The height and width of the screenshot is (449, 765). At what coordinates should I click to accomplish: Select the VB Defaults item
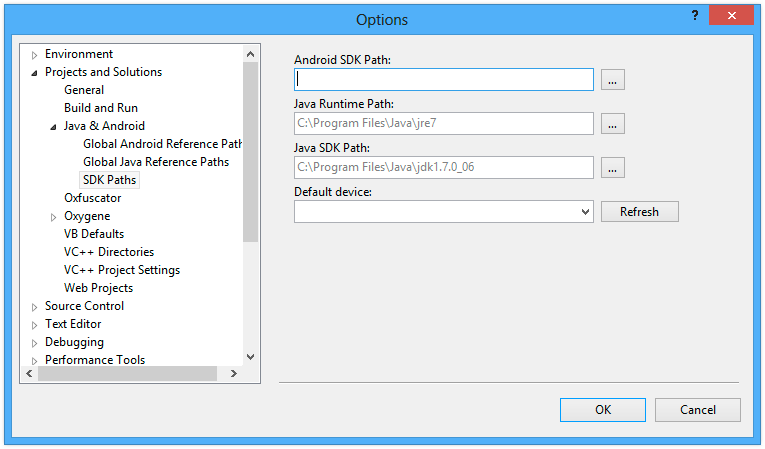click(94, 234)
